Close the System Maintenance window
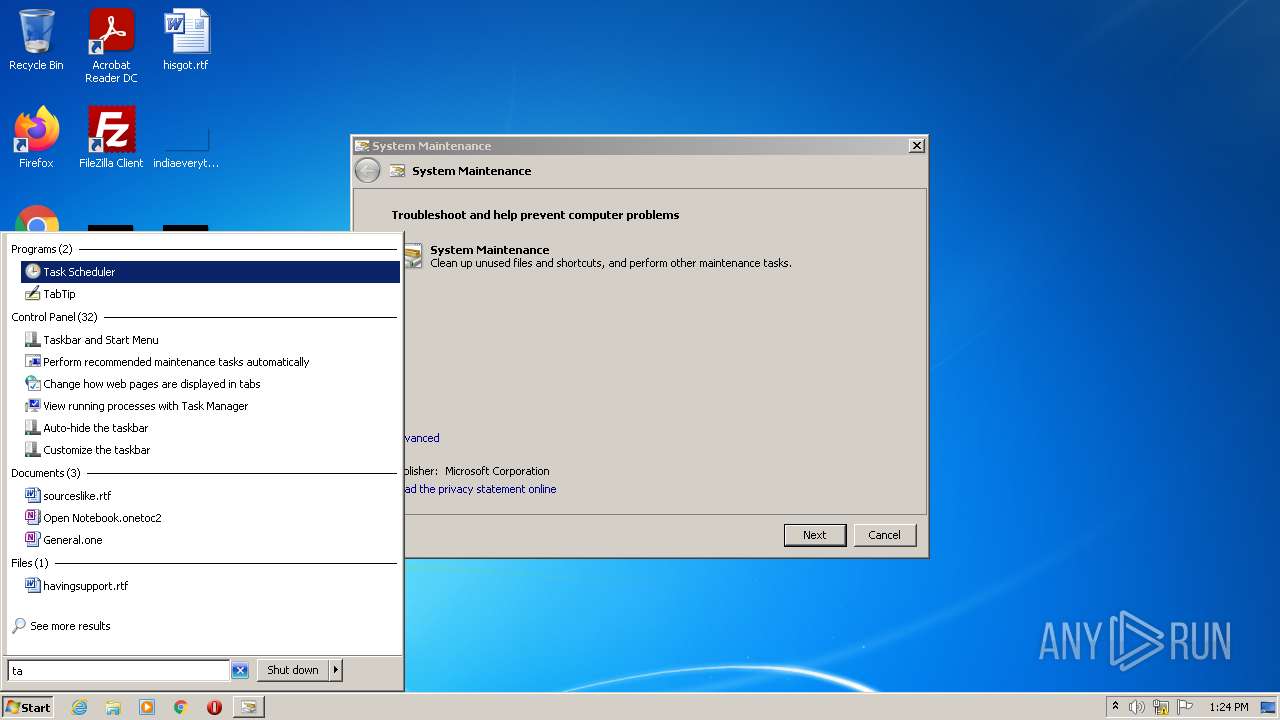 tap(916, 146)
